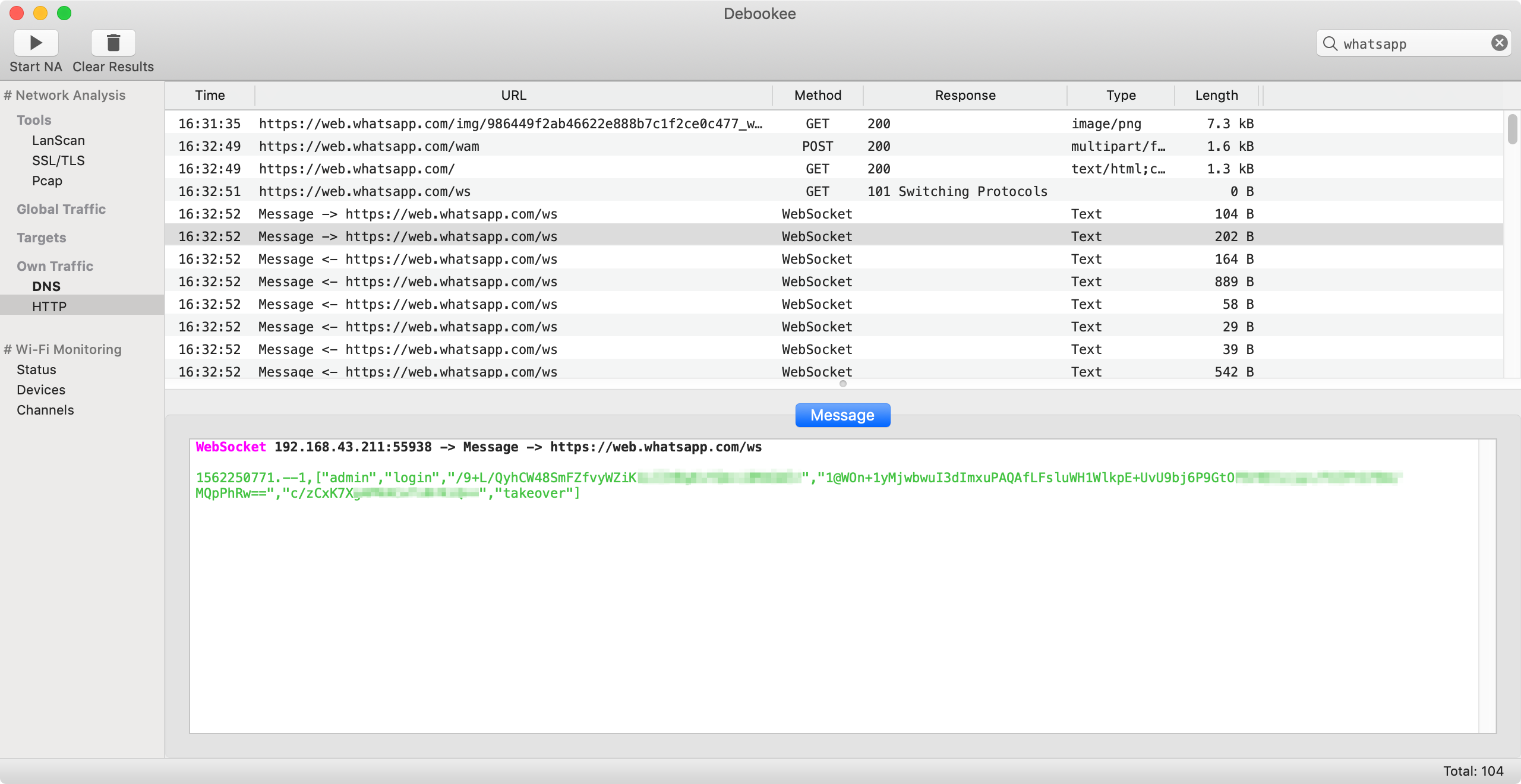Toggle the Network Analysis section header

[66, 95]
